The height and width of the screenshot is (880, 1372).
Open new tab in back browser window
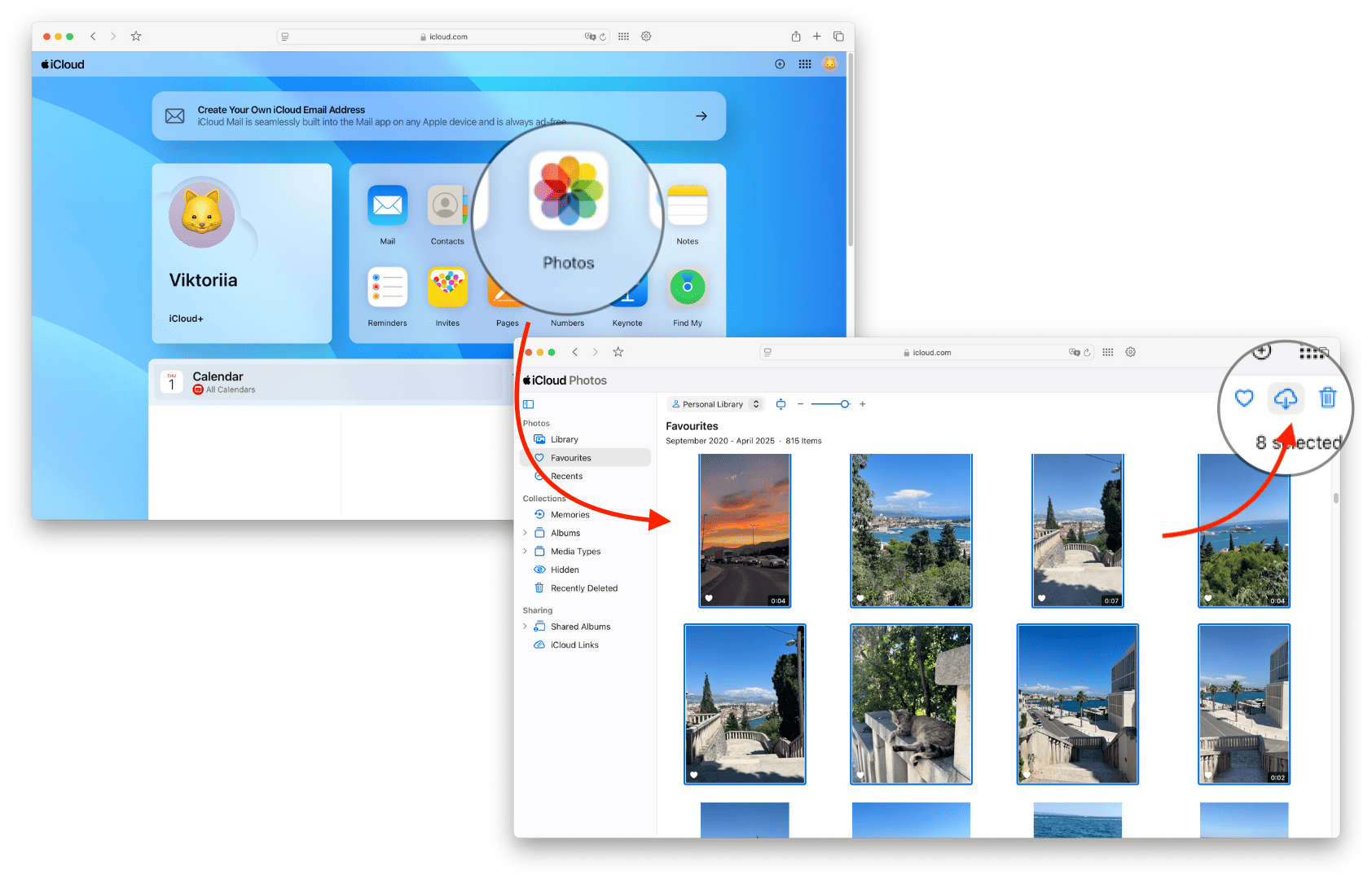pyautogui.click(x=816, y=36)
